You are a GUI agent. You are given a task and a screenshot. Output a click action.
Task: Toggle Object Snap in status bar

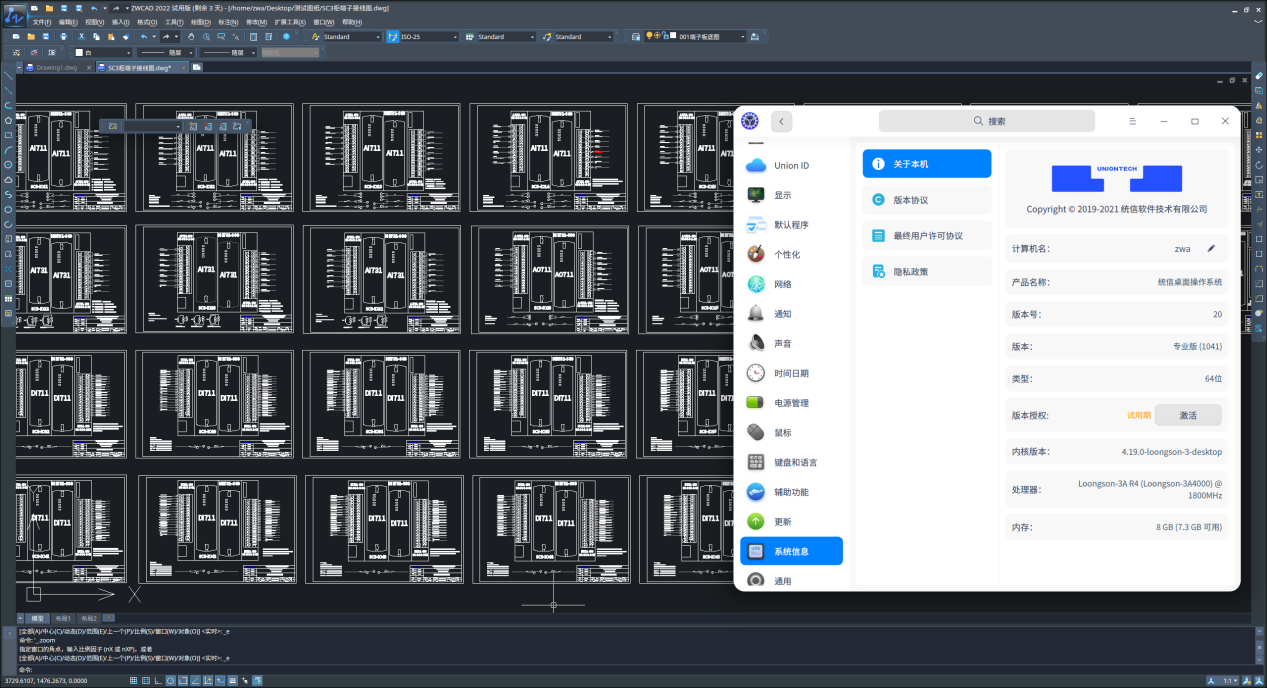(x=183, y=680)
